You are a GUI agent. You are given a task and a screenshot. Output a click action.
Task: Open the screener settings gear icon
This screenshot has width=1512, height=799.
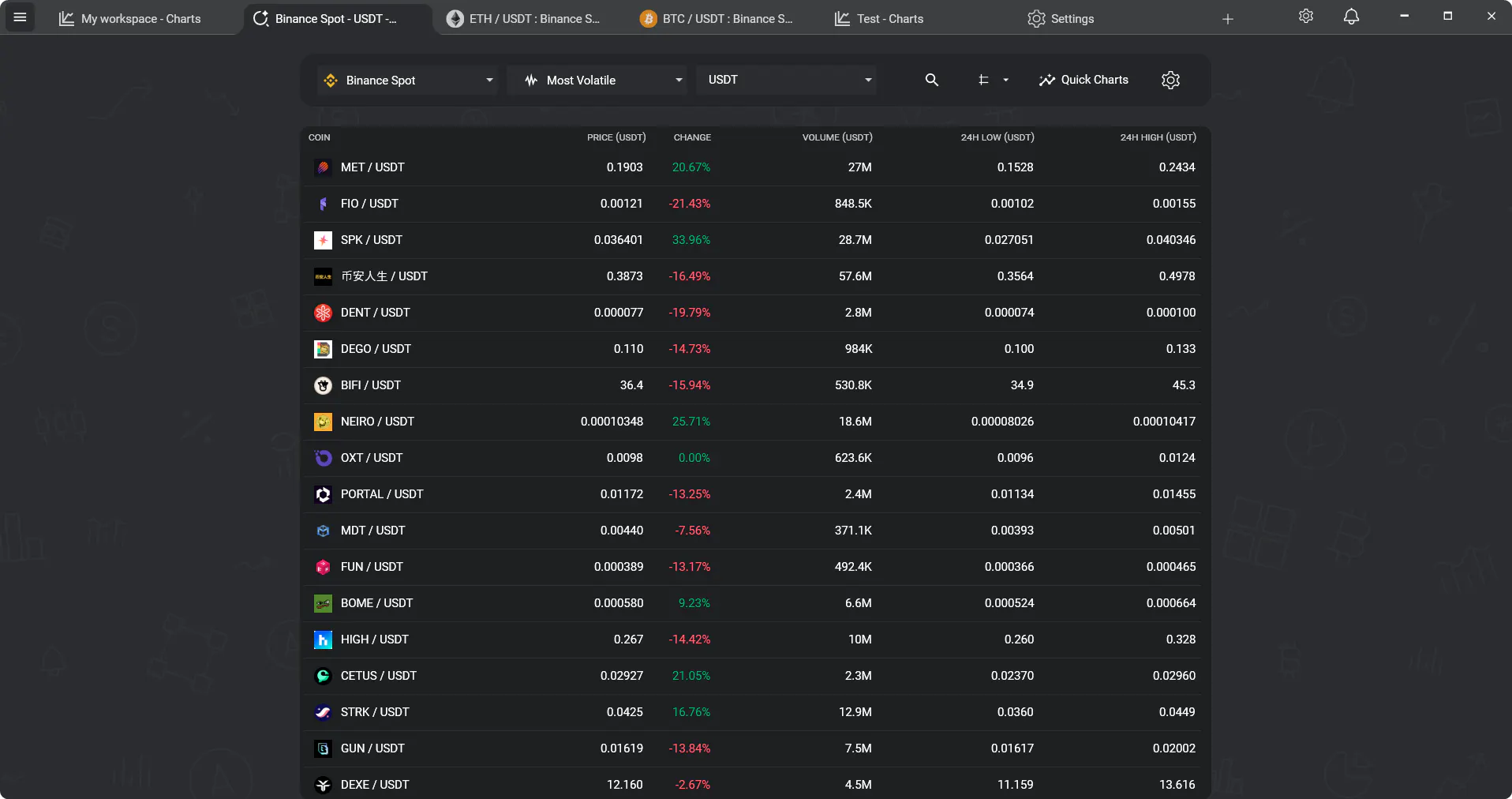1170,80
